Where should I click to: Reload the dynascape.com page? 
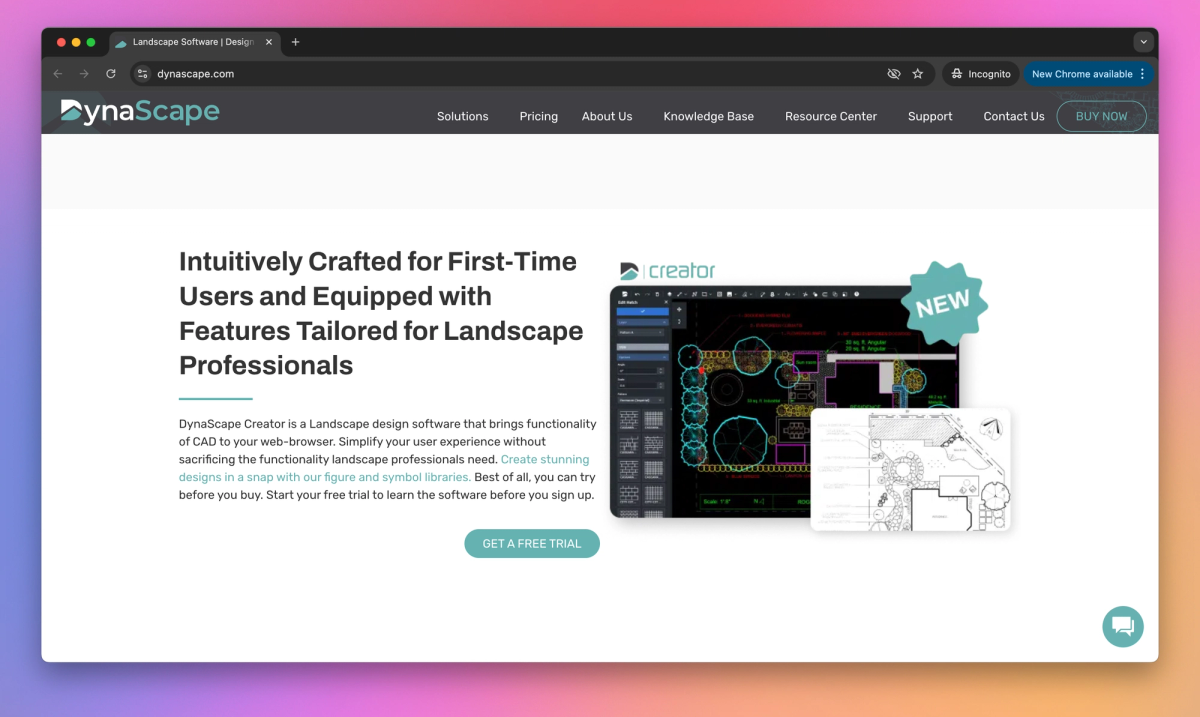pyautogui.click(x=111, y=74)
